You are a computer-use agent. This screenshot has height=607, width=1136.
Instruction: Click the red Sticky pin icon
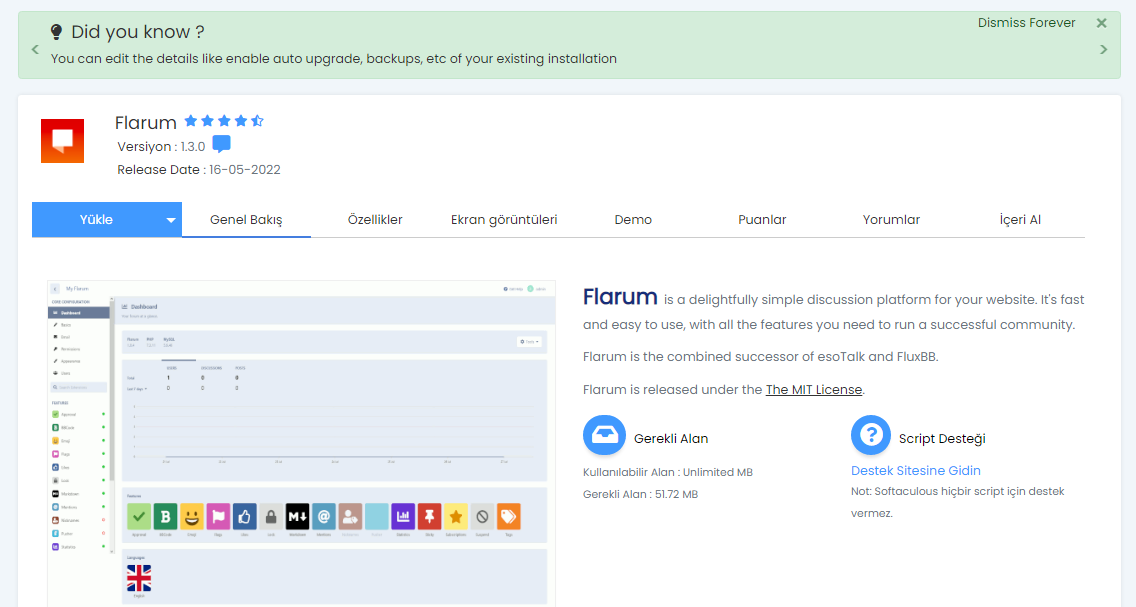[430, 516]
